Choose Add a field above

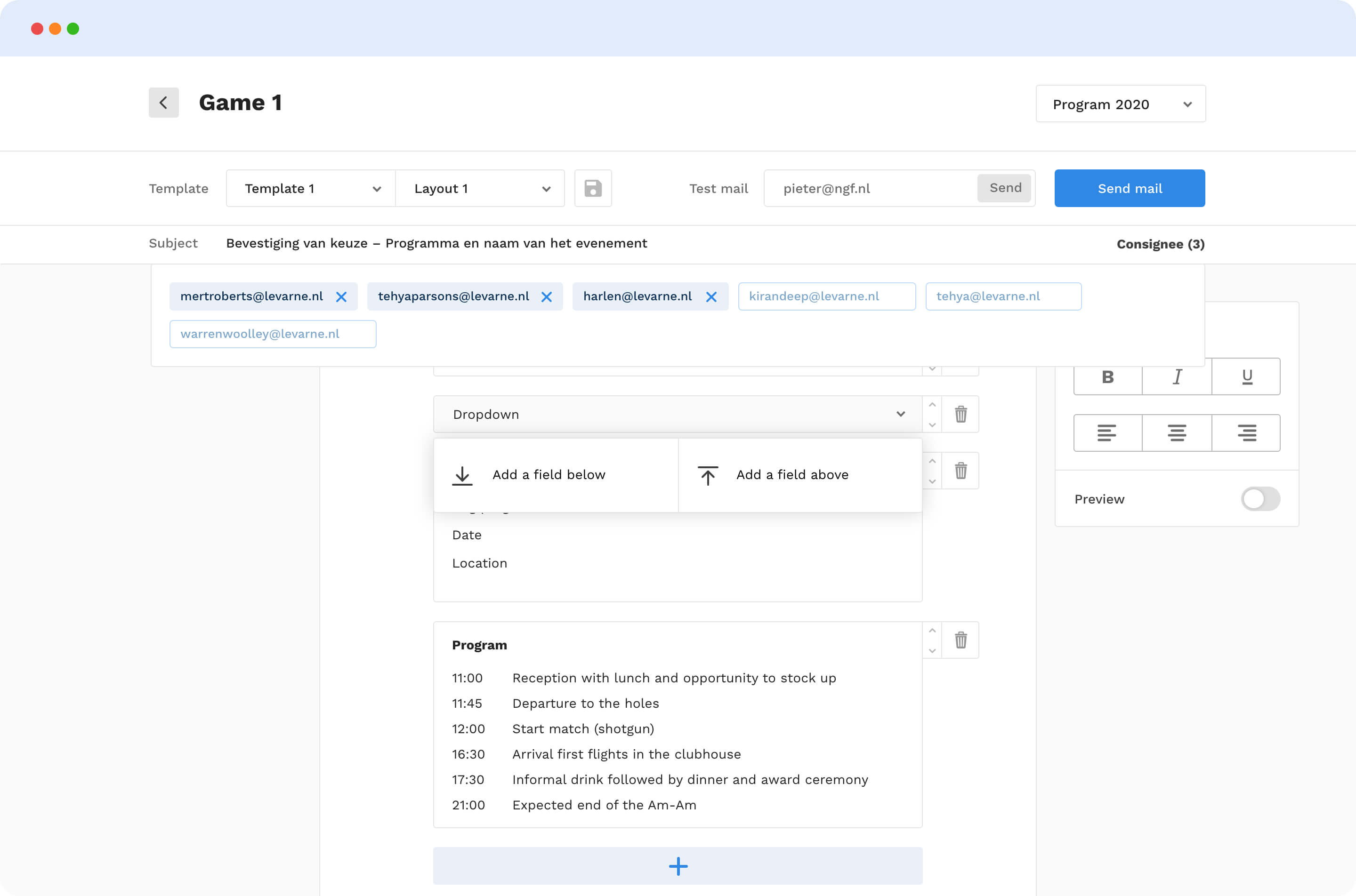pyautogui.click(x=800, y=475)
